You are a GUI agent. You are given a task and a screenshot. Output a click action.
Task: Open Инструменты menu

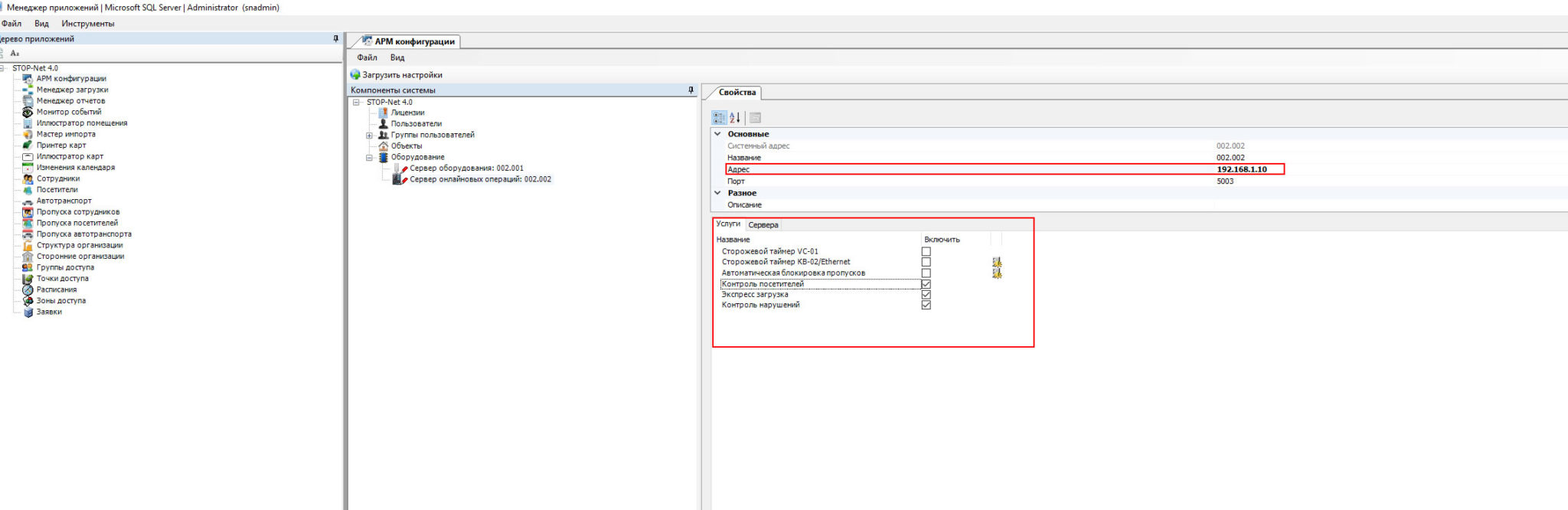click(x=88, y=24)
